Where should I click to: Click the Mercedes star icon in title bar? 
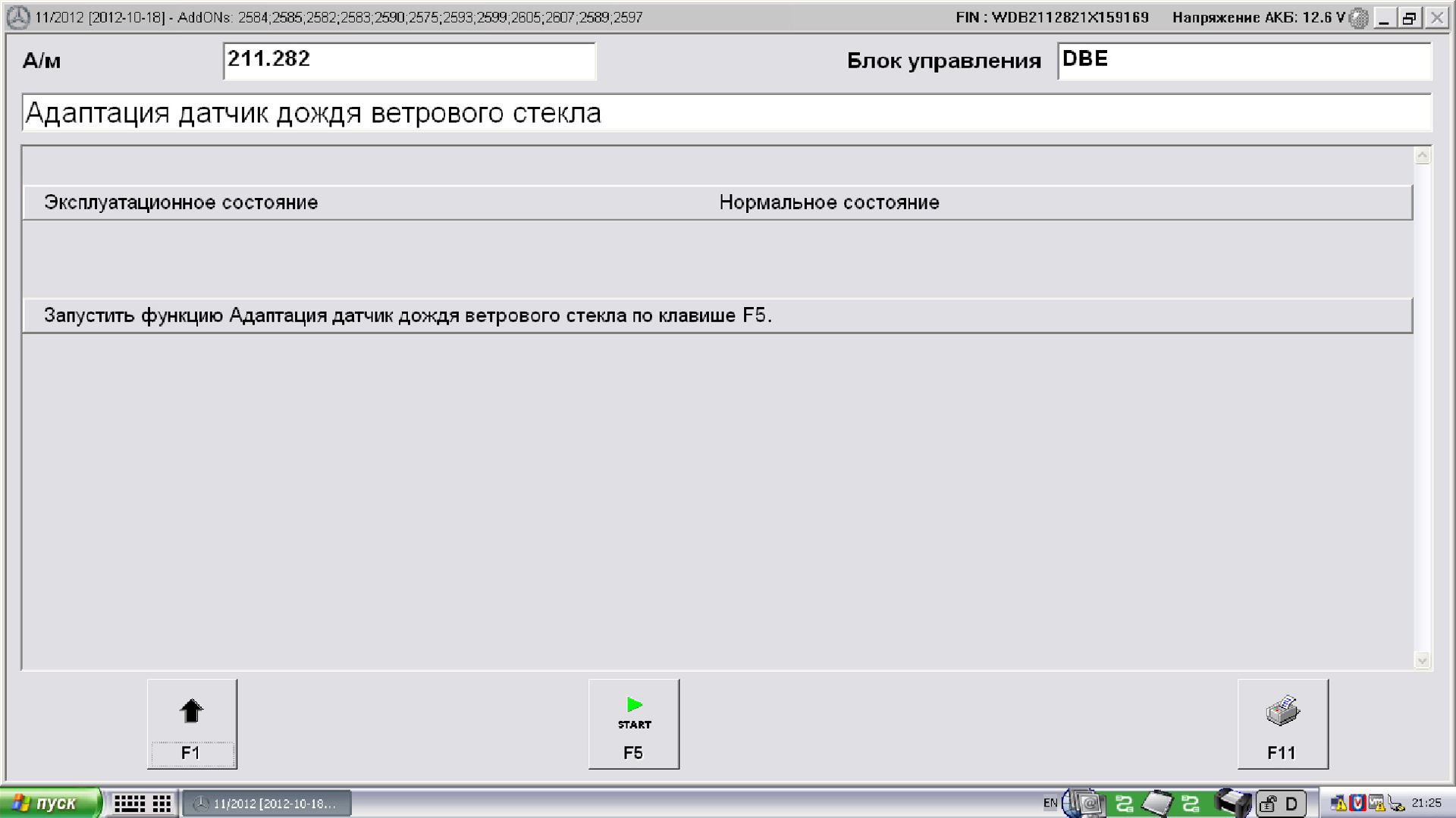click(17, 17)
